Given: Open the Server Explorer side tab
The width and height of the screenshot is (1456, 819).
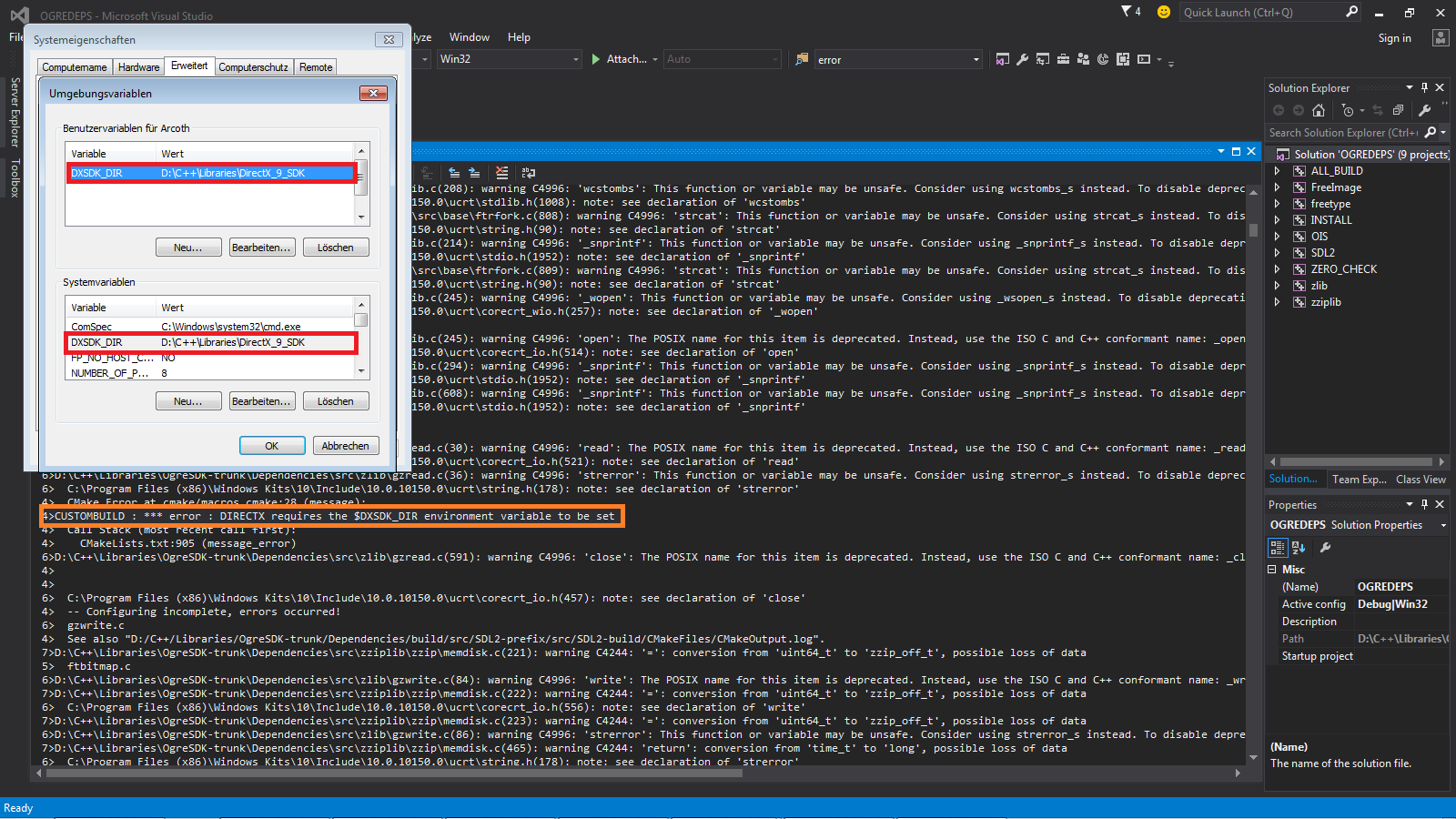Looking at the screenshot, I should [x=15, y=113].
